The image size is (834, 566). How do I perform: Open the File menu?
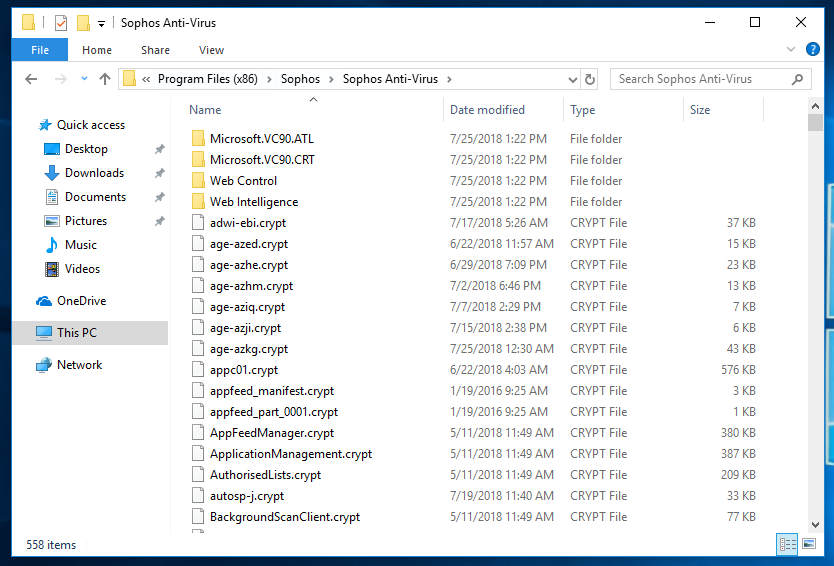[x=40, y=50]
